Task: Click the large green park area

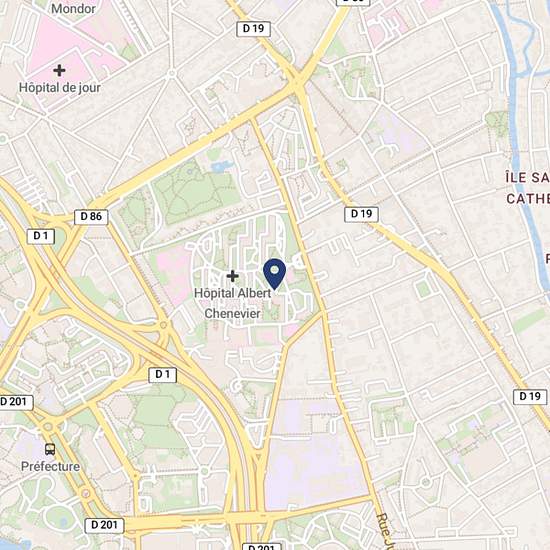Action: 196,193
